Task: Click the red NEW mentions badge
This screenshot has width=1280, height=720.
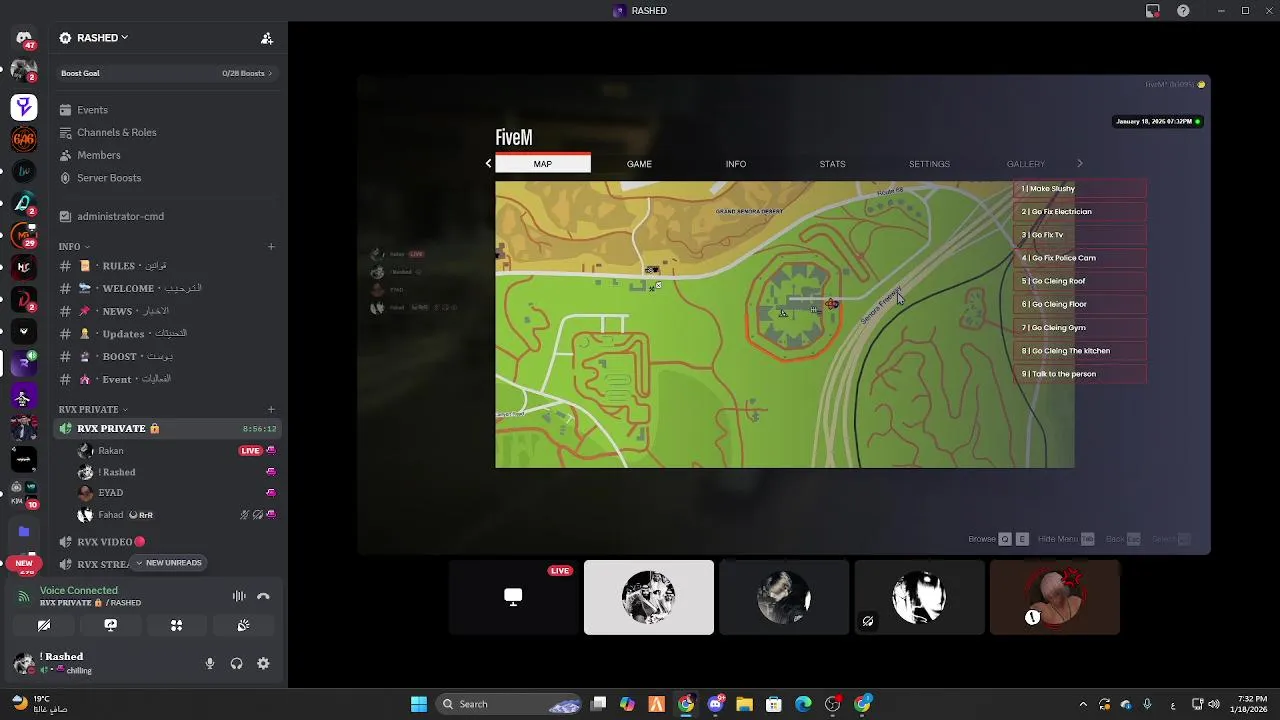Action: [x=24, y=564]
